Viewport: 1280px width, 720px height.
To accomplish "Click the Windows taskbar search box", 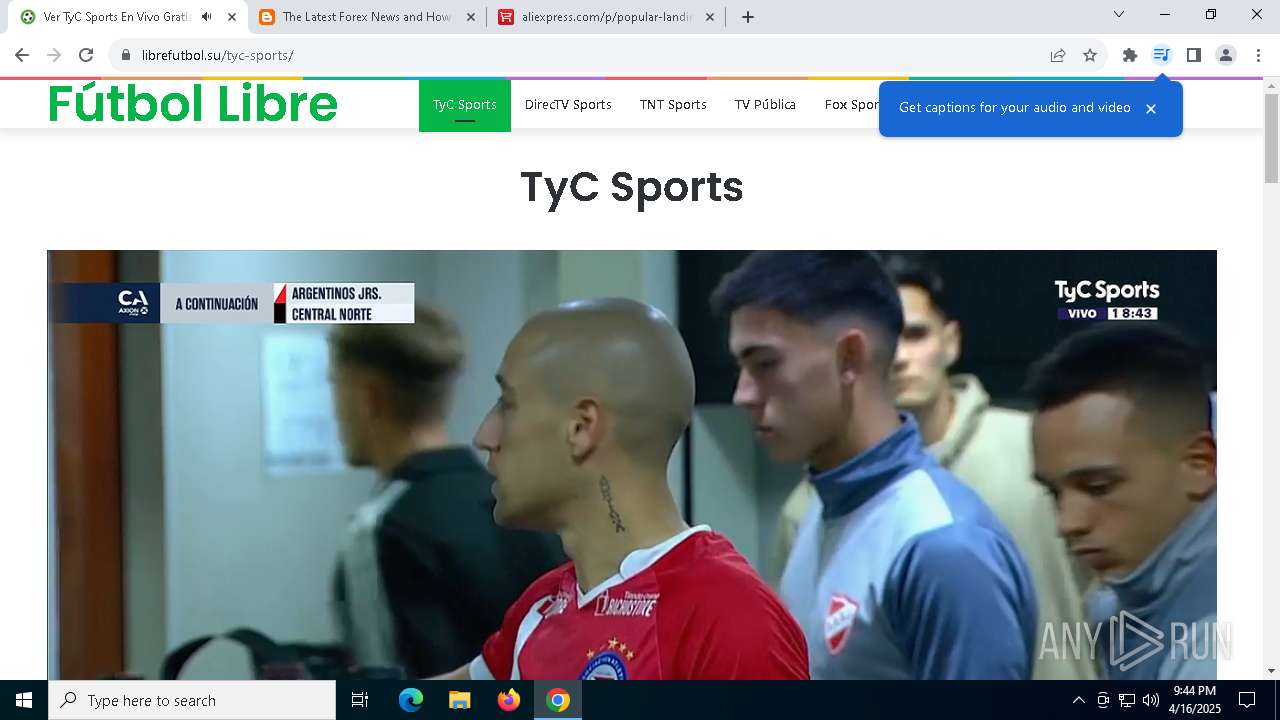I will click(x=192, y=700).
